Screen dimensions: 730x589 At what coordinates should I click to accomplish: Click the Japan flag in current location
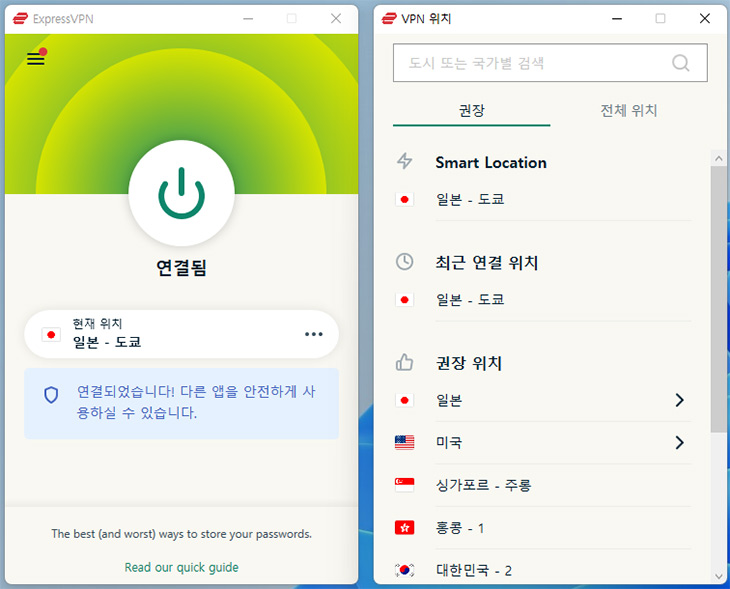(51, 334)
